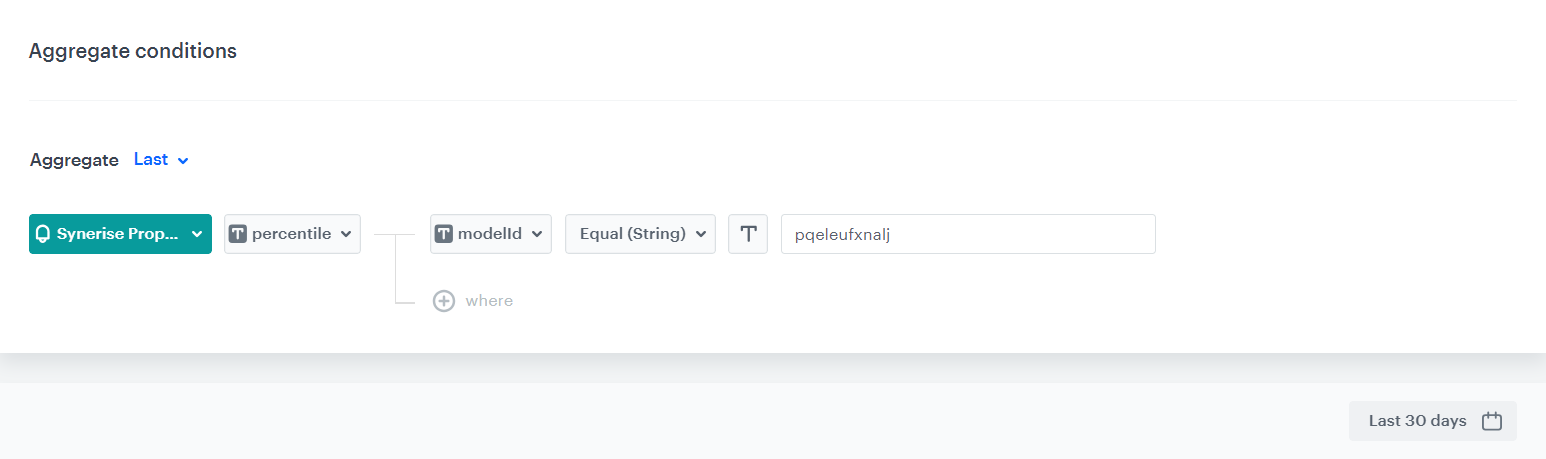
Task: Click the modelId parameter label
Action: coord(490,234)
